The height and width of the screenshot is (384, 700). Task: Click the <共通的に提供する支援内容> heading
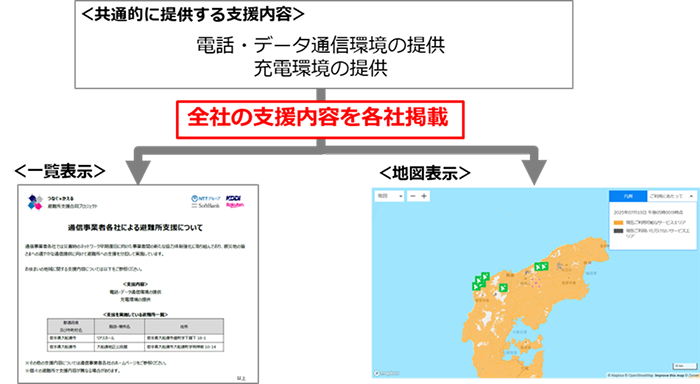(192, 14)
